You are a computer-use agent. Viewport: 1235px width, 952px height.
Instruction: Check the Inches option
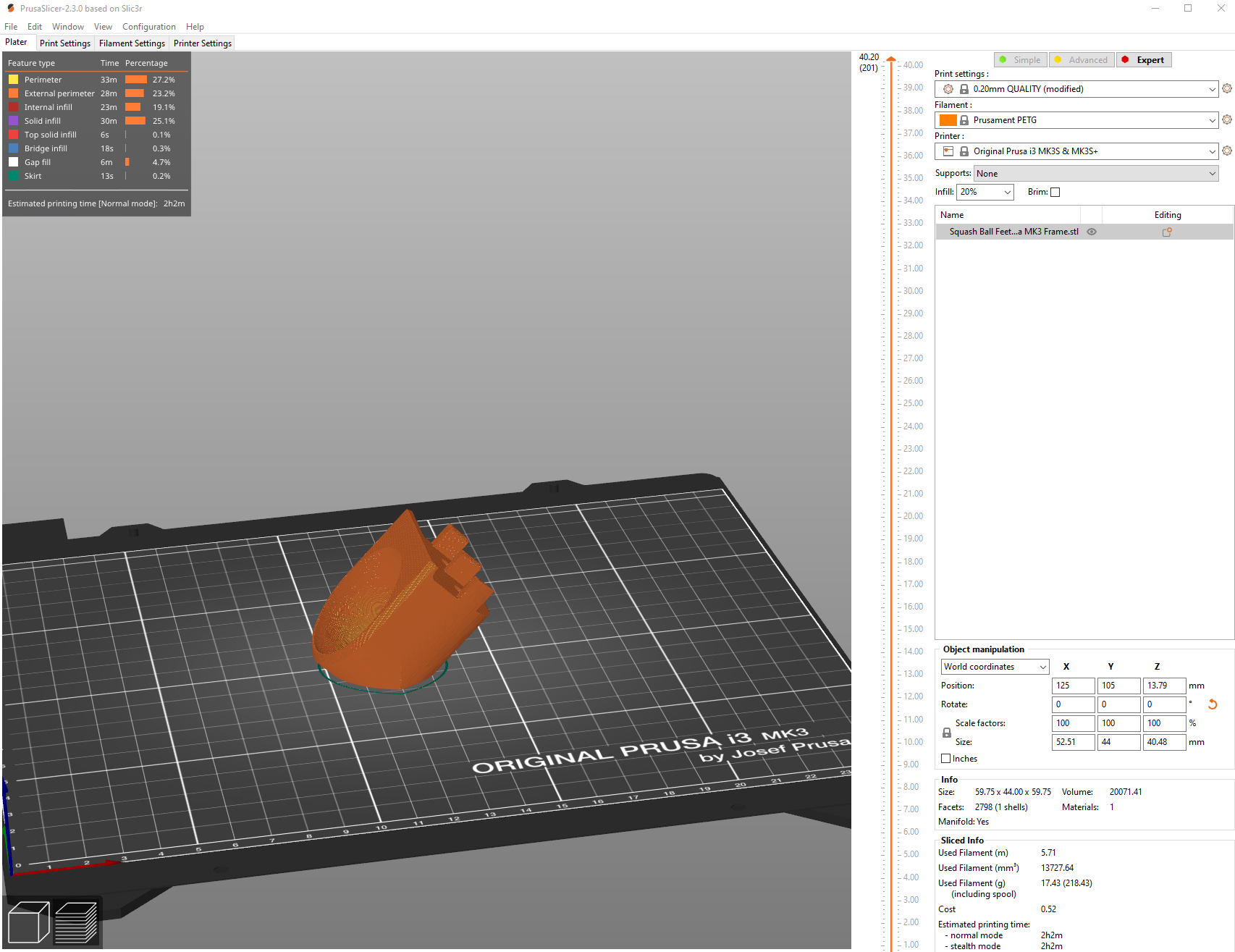pyautogui.click(x=945, y=758)
